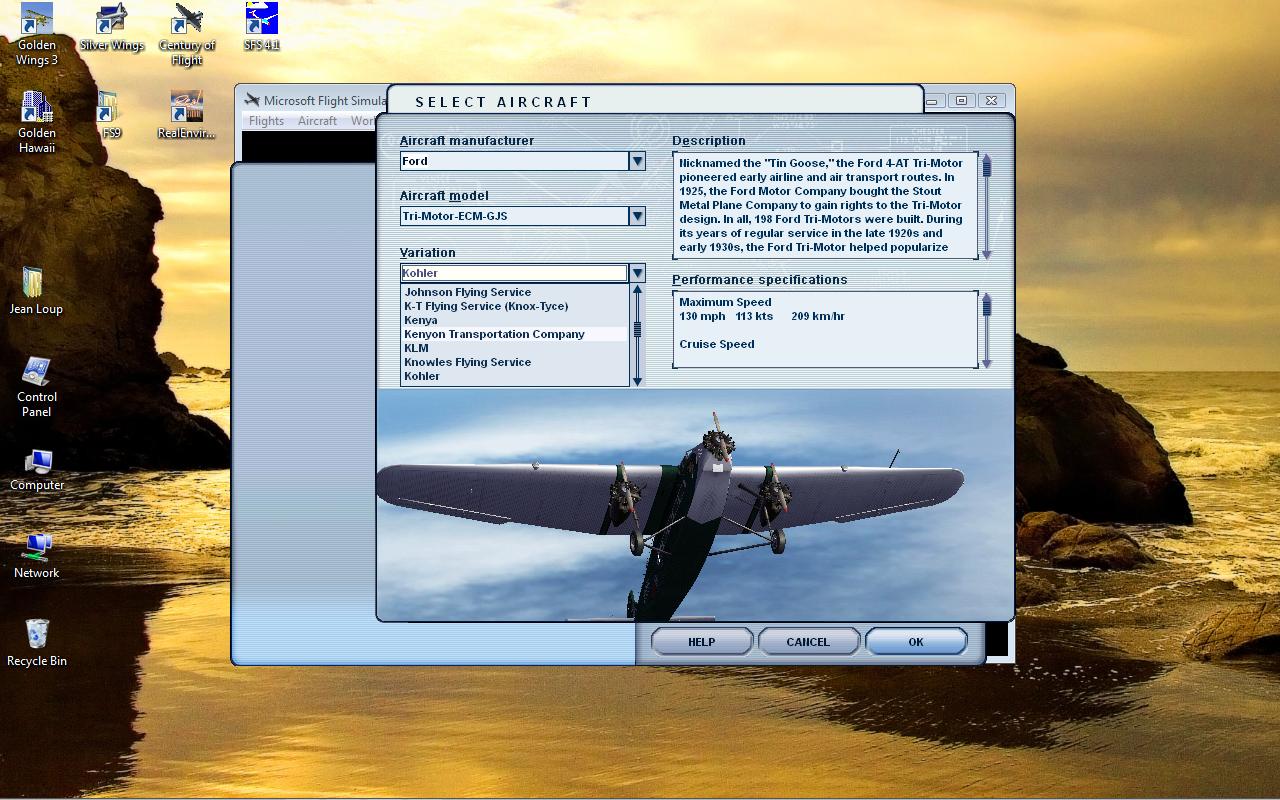Click Variation input field showing Kohler
The width and height of the screenshot is (1280, 800).
(x=514, y=273)
